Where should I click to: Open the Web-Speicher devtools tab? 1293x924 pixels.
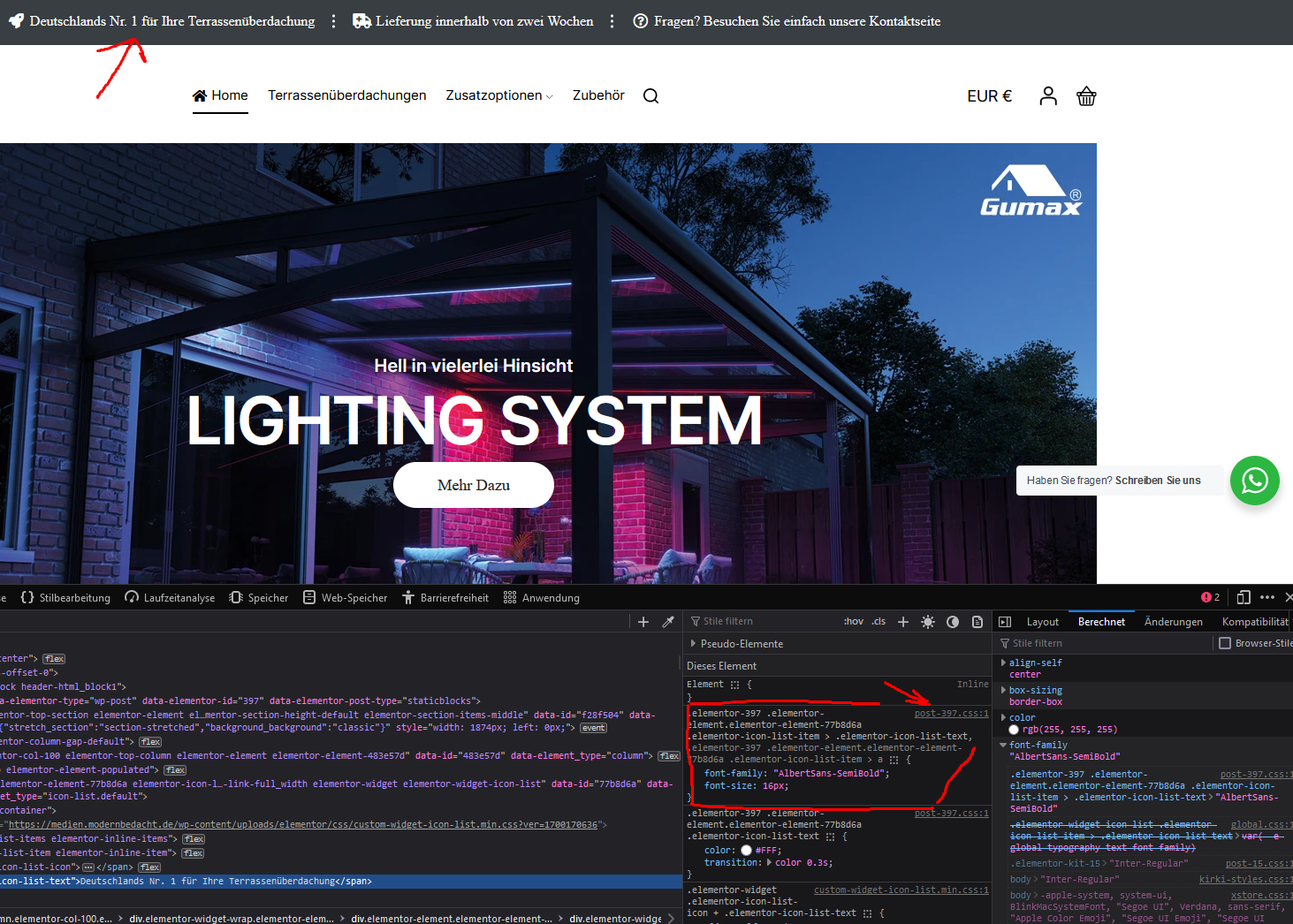coord(345,598)
